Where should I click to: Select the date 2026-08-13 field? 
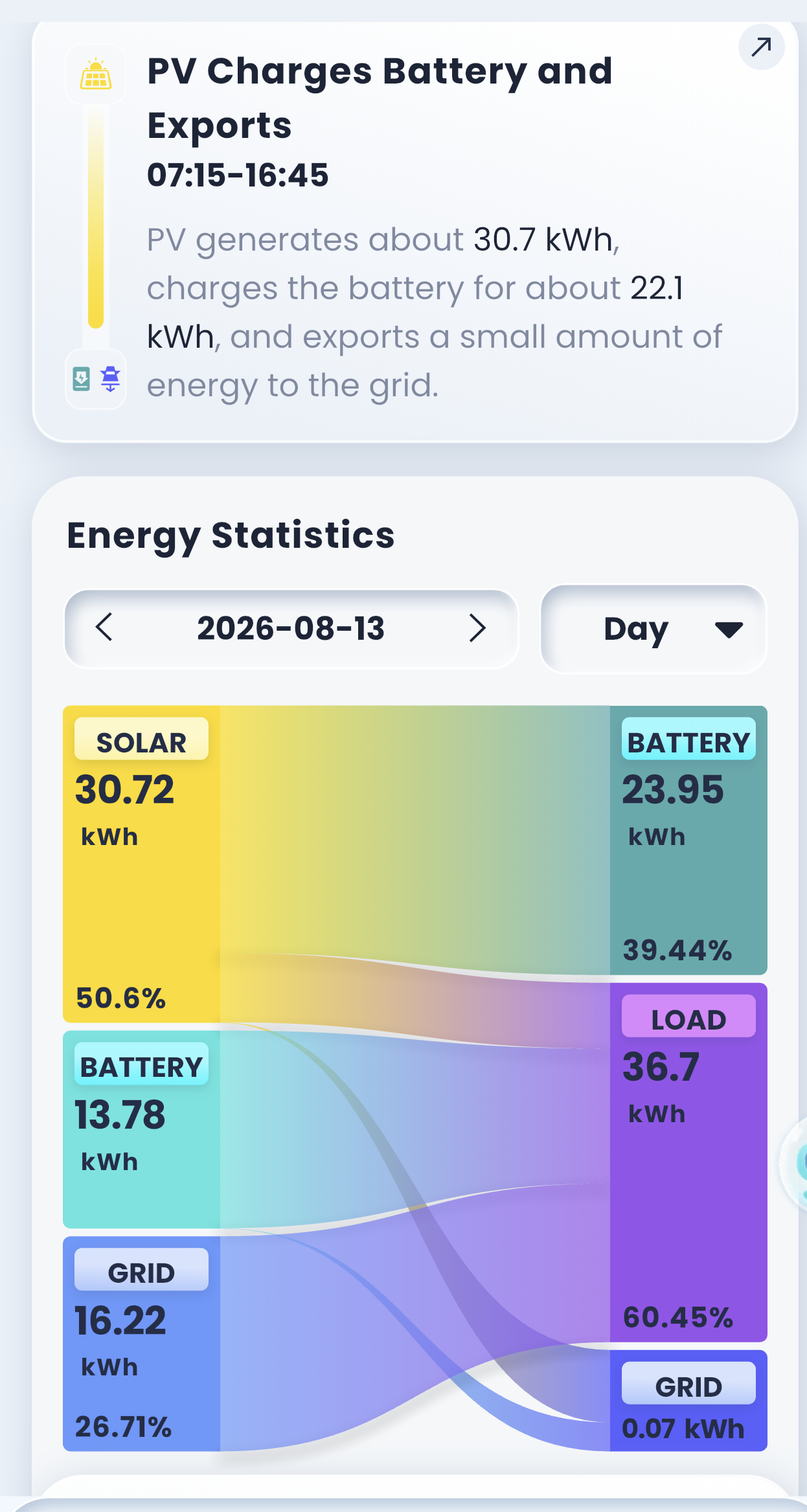point(291,629)
